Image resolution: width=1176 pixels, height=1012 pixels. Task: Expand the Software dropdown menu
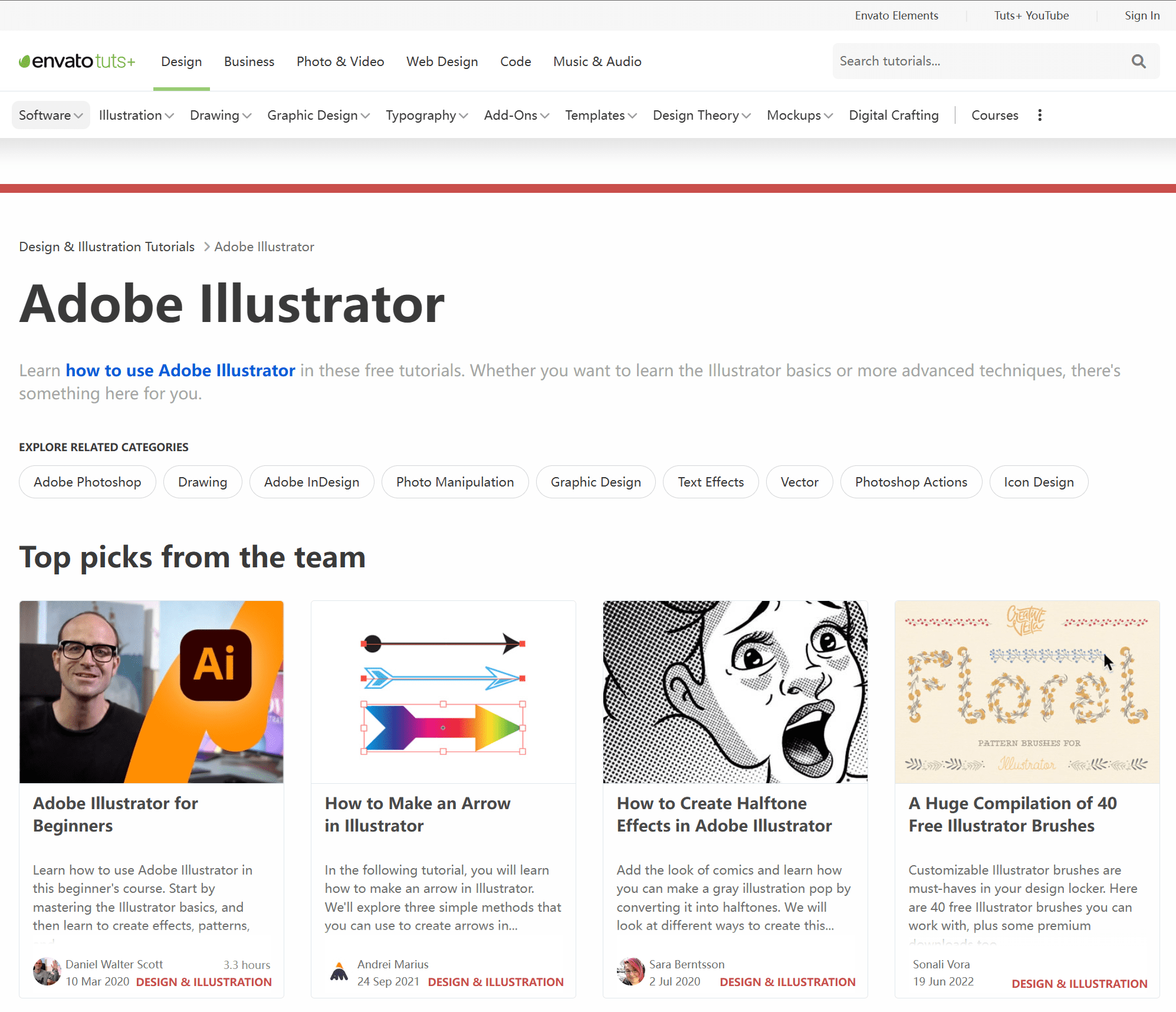coord(49,115)
